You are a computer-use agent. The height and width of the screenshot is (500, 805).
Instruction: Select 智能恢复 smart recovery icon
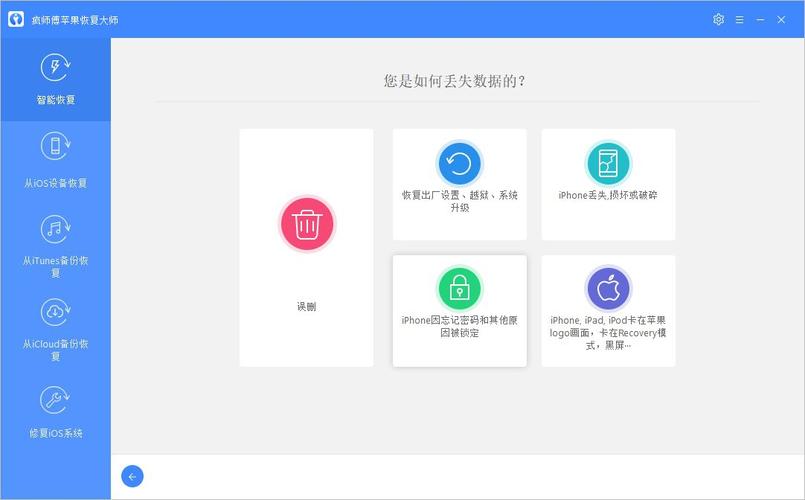pos(55,67)
